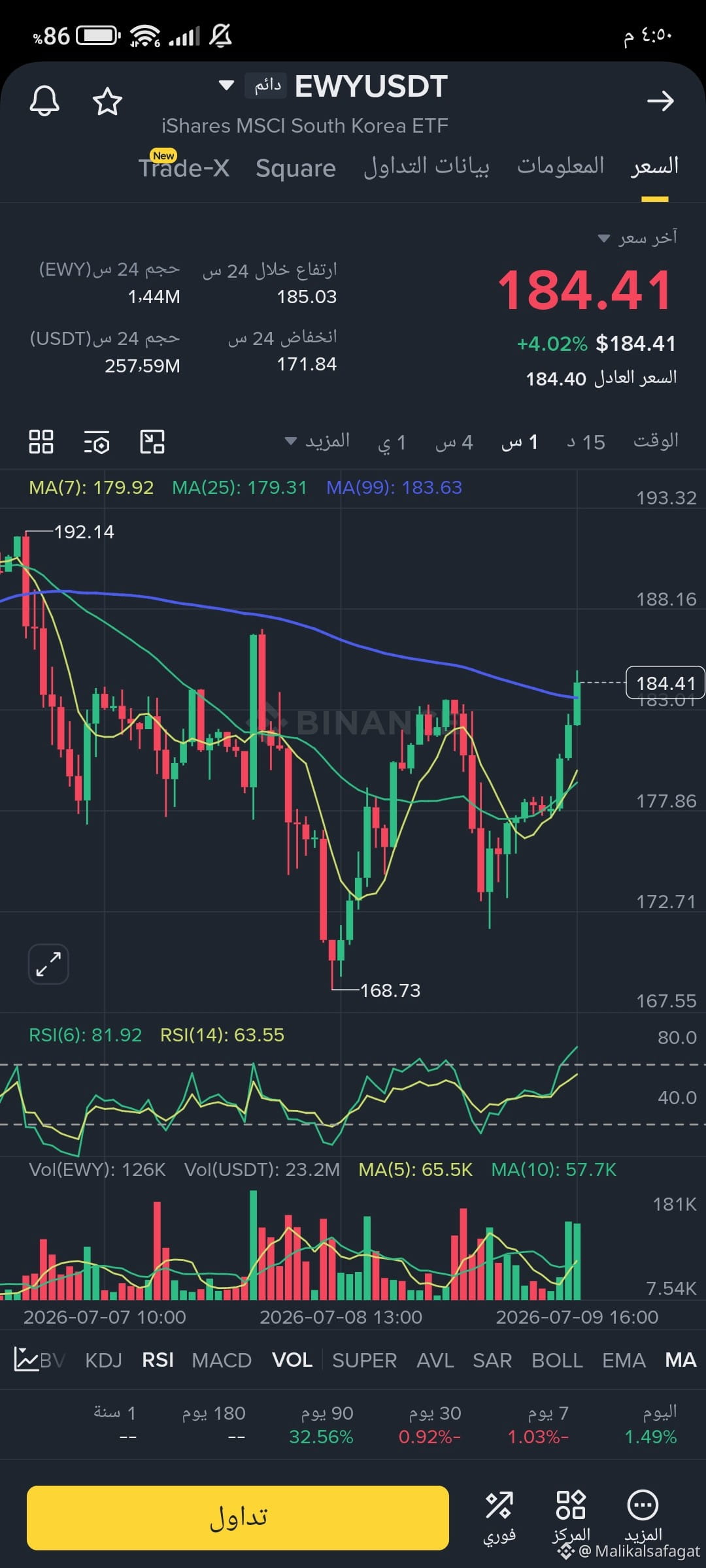This screenshot has height=1568, width=706.
Task: Open indicator chart icon beside BV
Action: (26, 1360)
